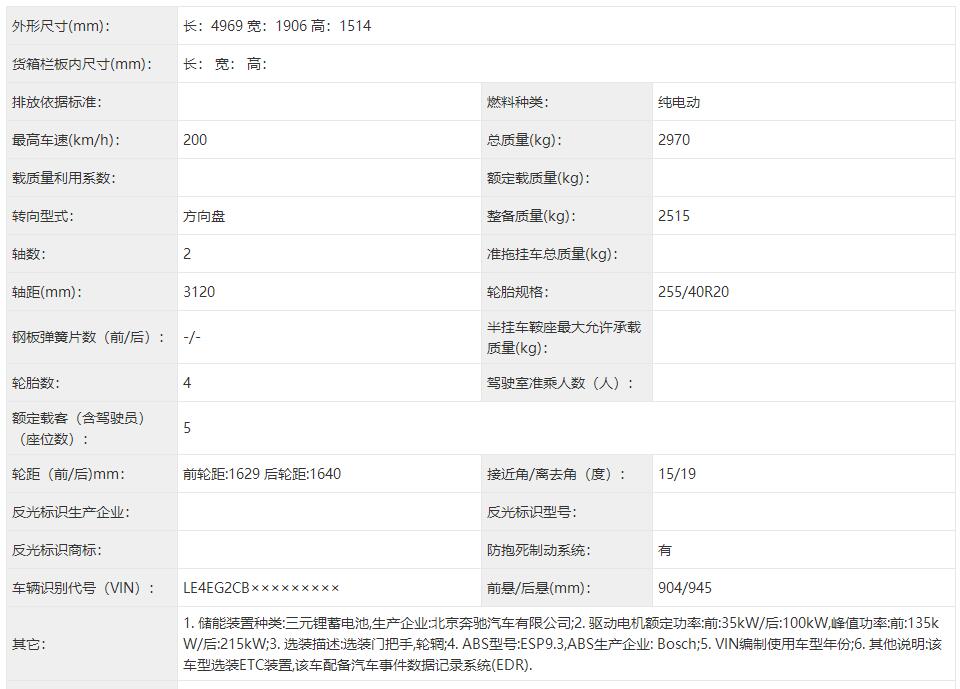Select the 外形尺寸(mm) label
The height and width of the screenshot is (689, 960).
coord(61,26)
